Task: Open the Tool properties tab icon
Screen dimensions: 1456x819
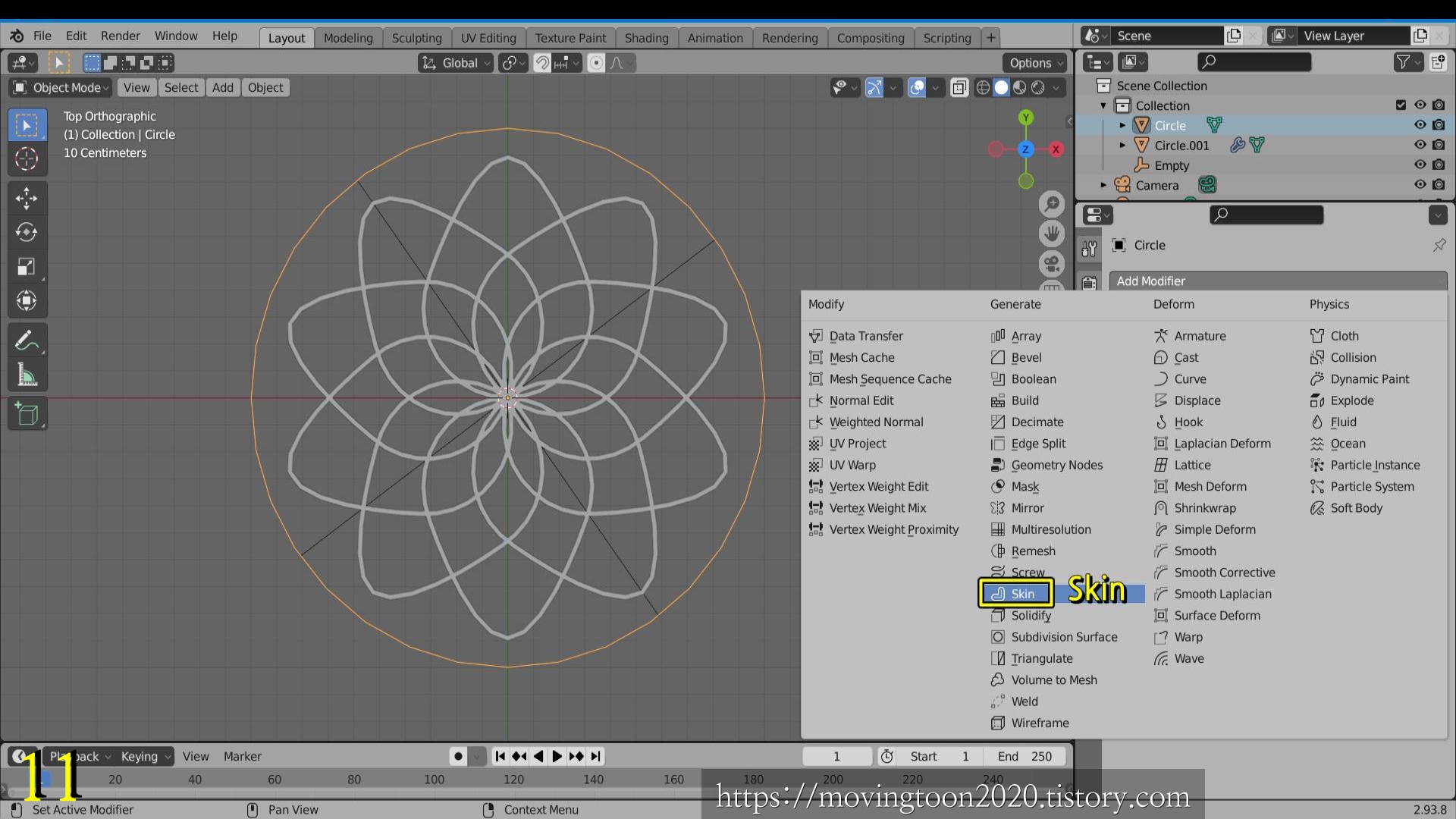Action: [1090, 248]
